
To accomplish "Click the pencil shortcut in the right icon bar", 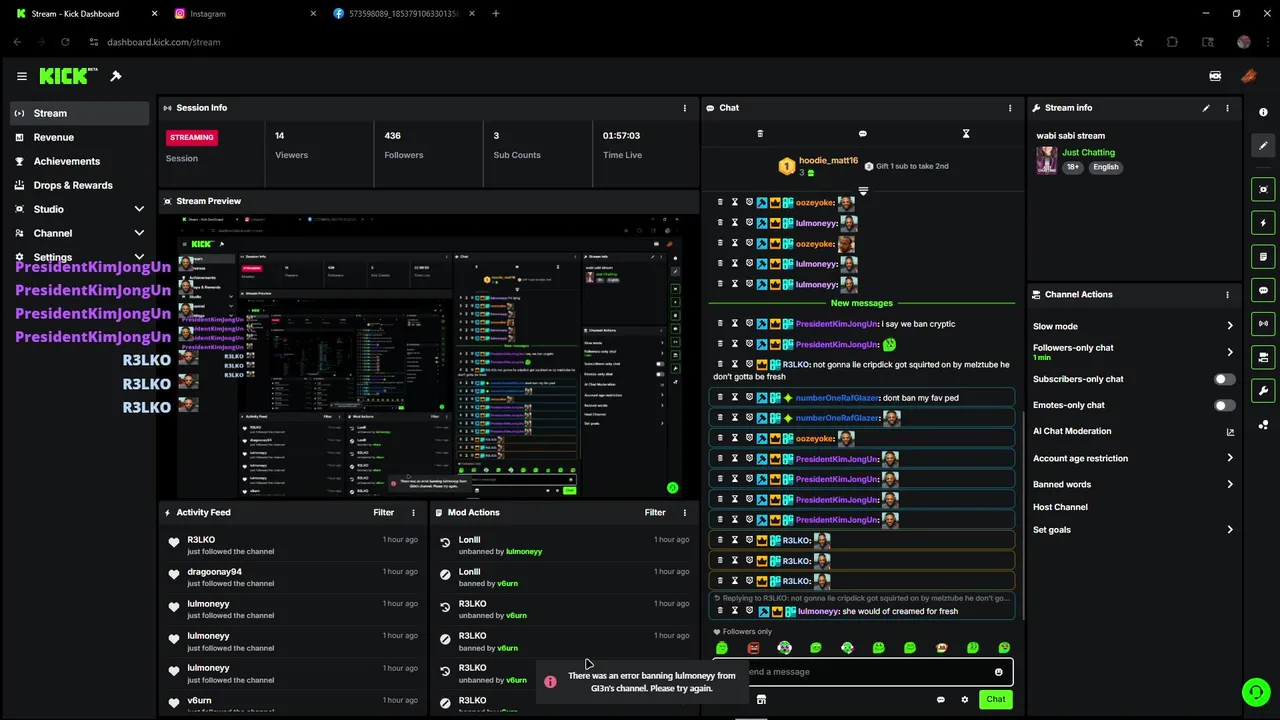I will 1263,145.
